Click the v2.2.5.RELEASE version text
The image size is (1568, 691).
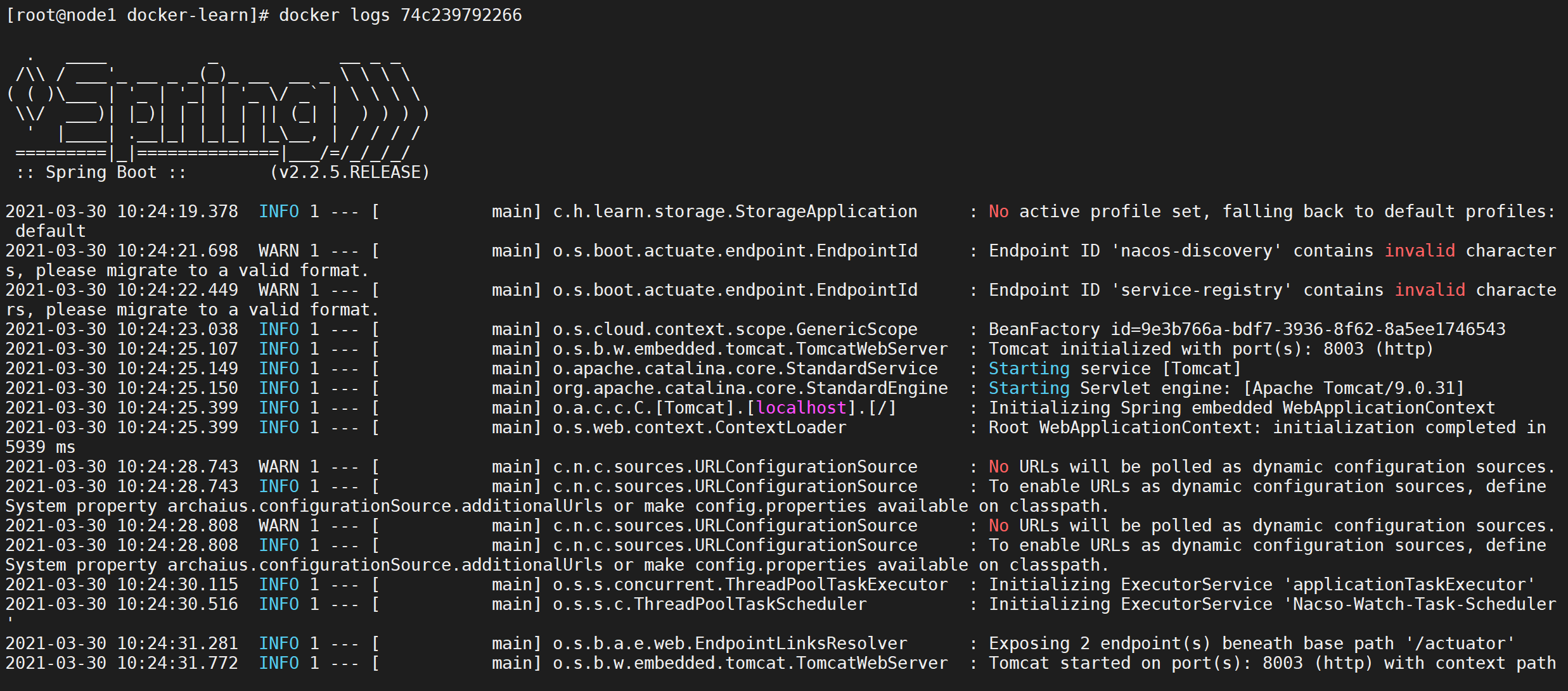pos(349,172)
